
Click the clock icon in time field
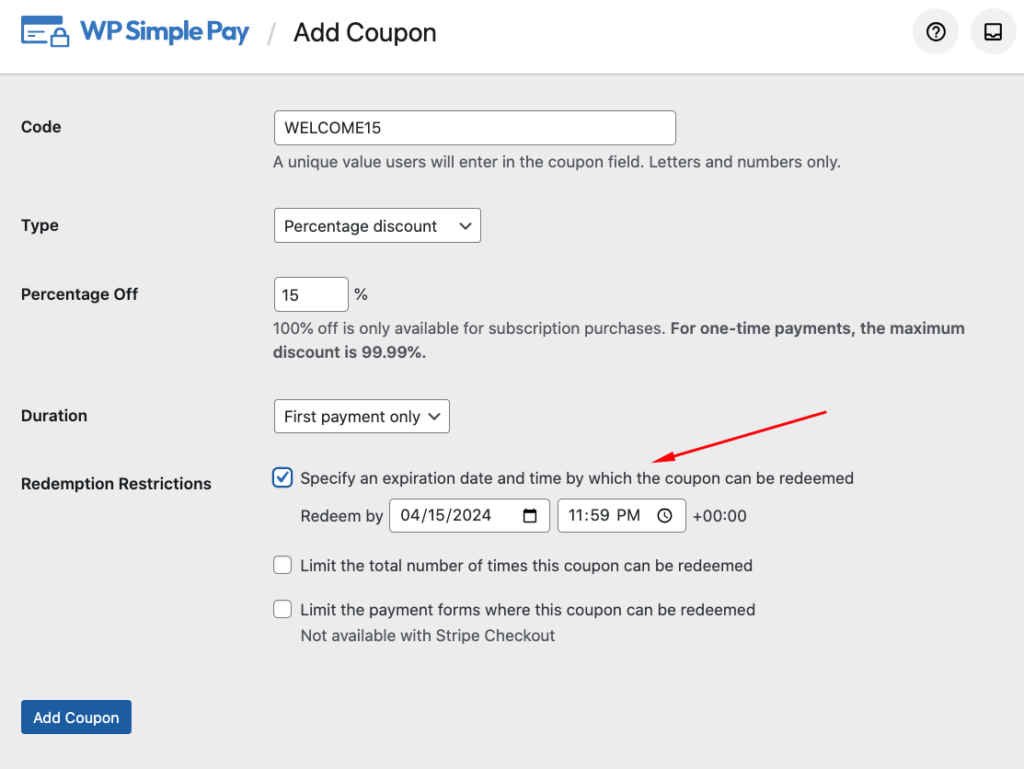coord(666,516)
